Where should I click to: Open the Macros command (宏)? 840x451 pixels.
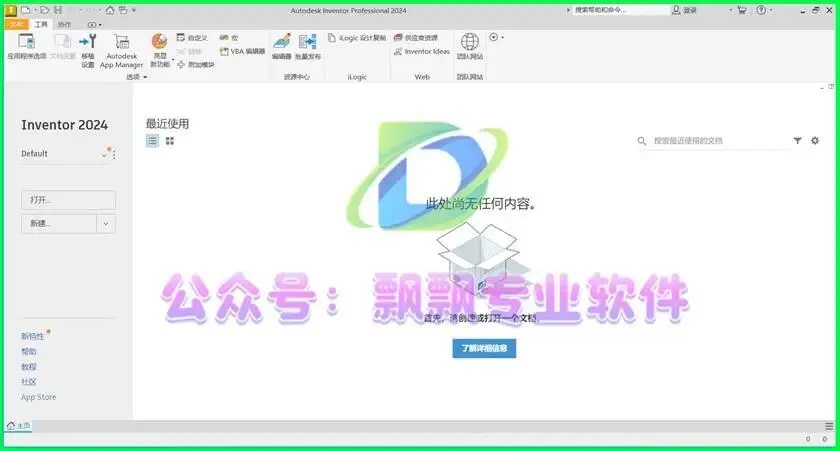[x=229, y=38]
